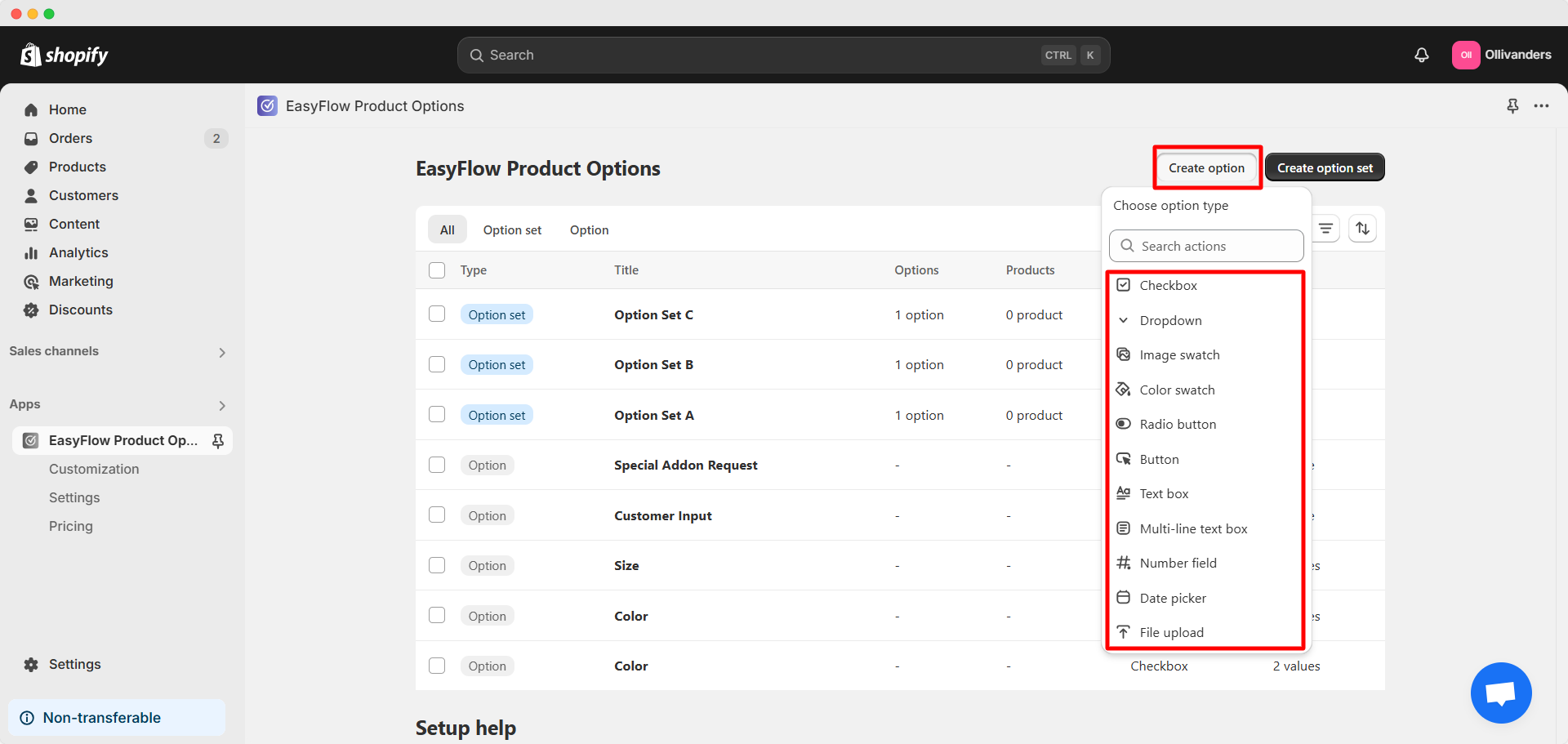The width and height of the screenshot is (1568, 744).
Task: Switch to the Option tab
Action: [x=590, y=229]
